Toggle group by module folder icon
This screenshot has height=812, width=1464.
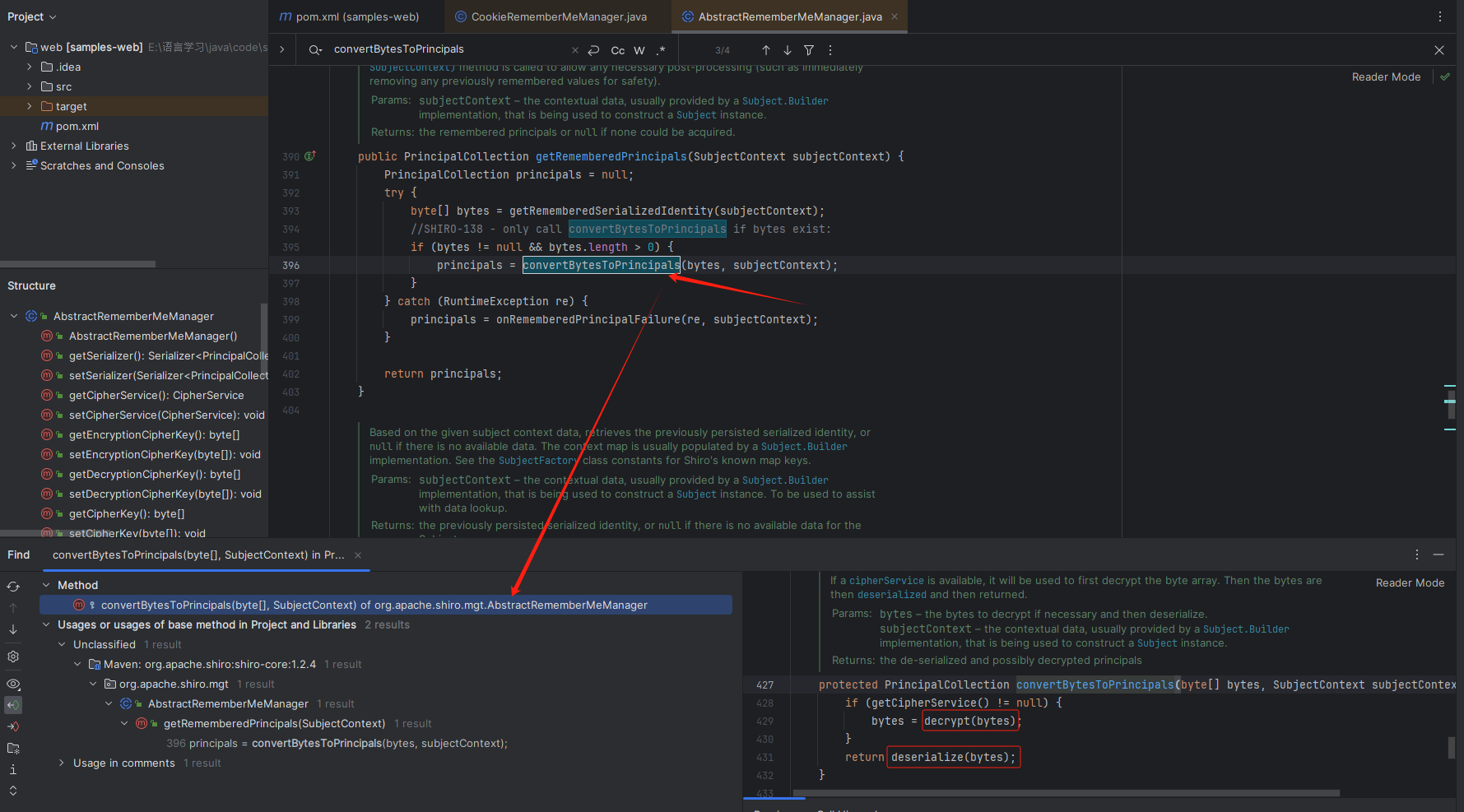(13, 748)
